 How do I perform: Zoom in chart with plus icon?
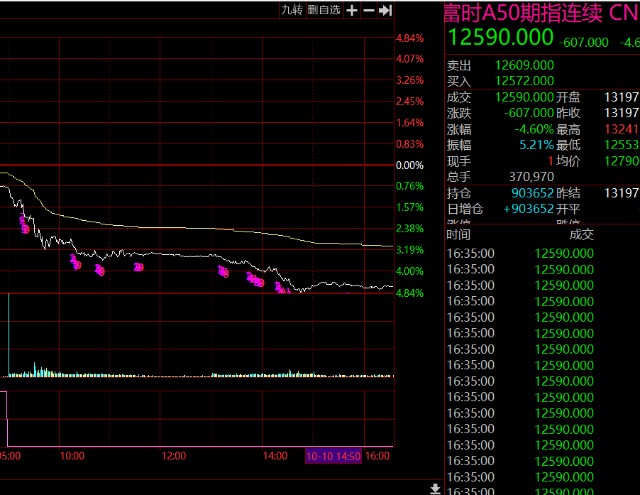[x=351, y=10]
